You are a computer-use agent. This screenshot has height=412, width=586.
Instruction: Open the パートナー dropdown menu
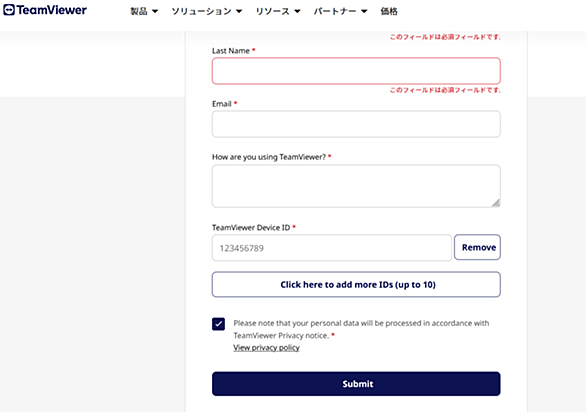click(340, 12)
